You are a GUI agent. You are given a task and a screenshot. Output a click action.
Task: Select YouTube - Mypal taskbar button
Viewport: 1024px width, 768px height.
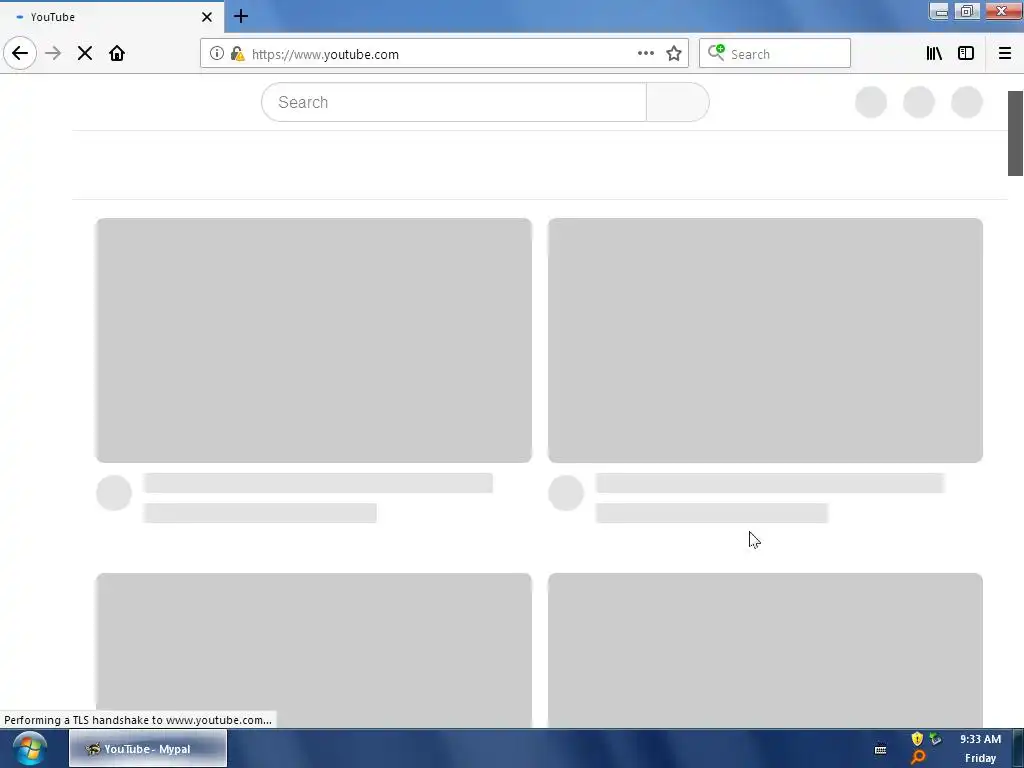click(148, 749)
